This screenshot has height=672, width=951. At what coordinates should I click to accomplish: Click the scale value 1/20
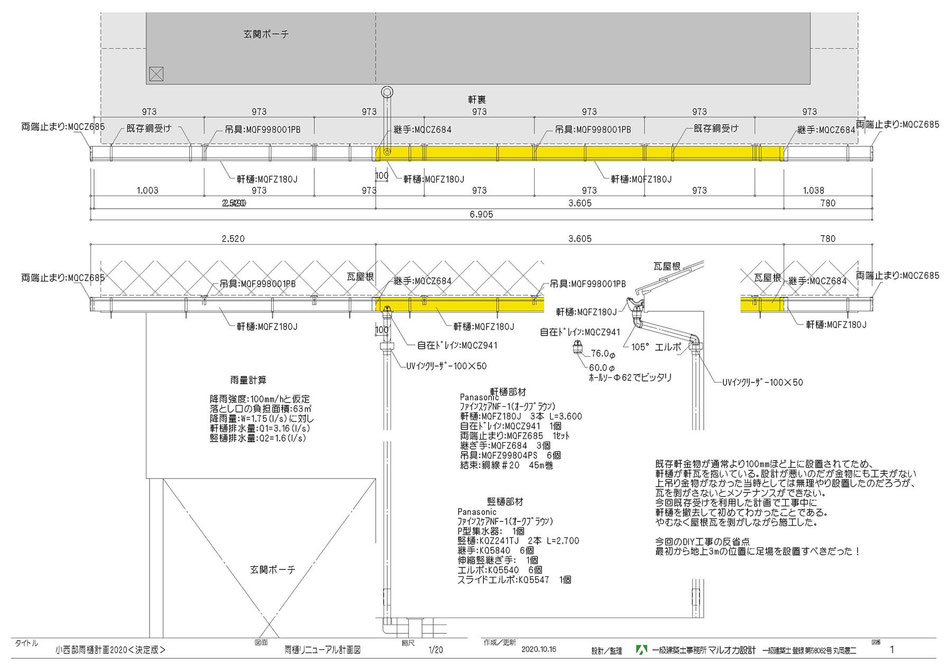435,650
